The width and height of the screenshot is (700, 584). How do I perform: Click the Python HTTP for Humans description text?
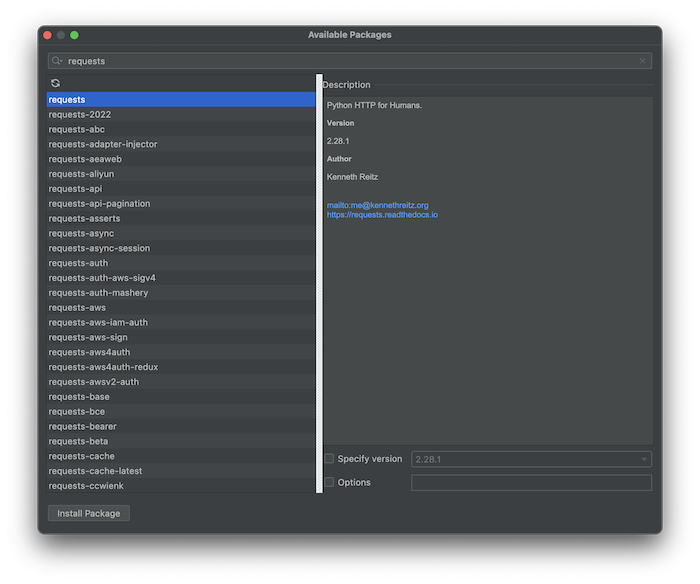click(374, 105)
